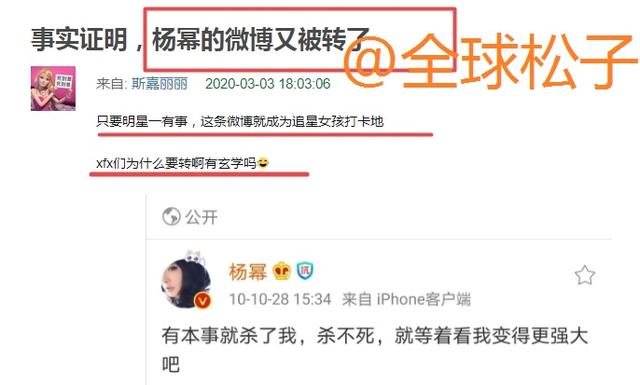Click the 来自 iPhone客户端 source link
The height and width of the screenshot is (385, 640).
click(x=406, y=299)
